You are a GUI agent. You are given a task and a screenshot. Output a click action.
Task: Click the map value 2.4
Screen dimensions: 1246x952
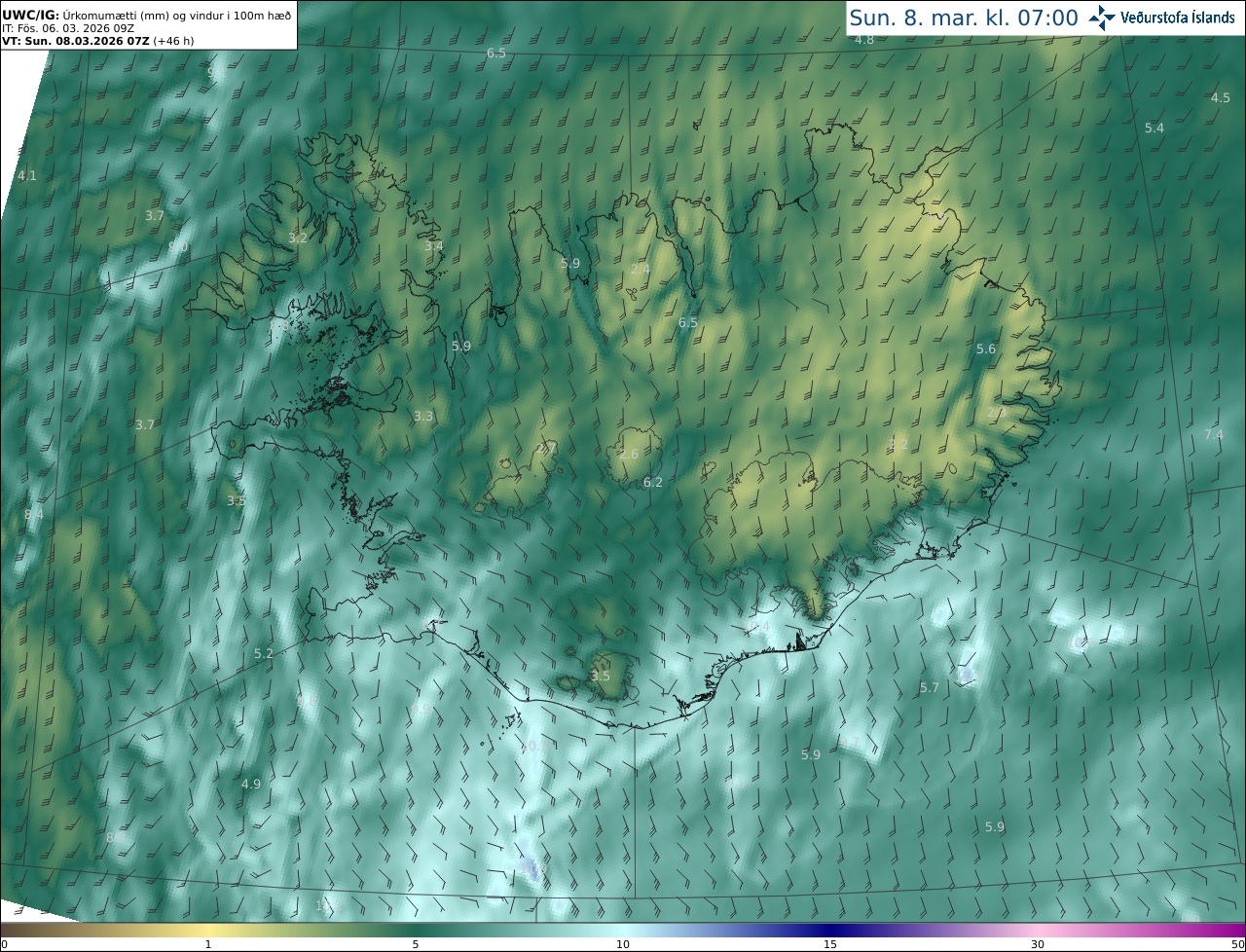tap(641, 270)
